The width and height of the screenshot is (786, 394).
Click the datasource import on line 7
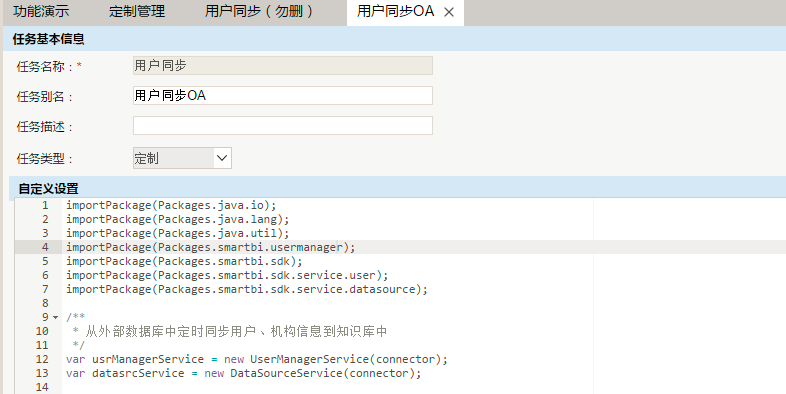pyautogui.click(x=247, y=289)
